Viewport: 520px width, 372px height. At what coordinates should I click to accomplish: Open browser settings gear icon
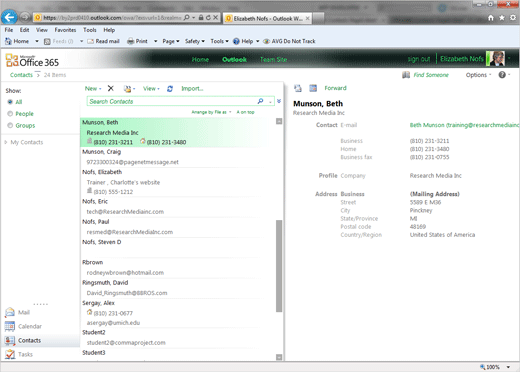pos(513,18)
